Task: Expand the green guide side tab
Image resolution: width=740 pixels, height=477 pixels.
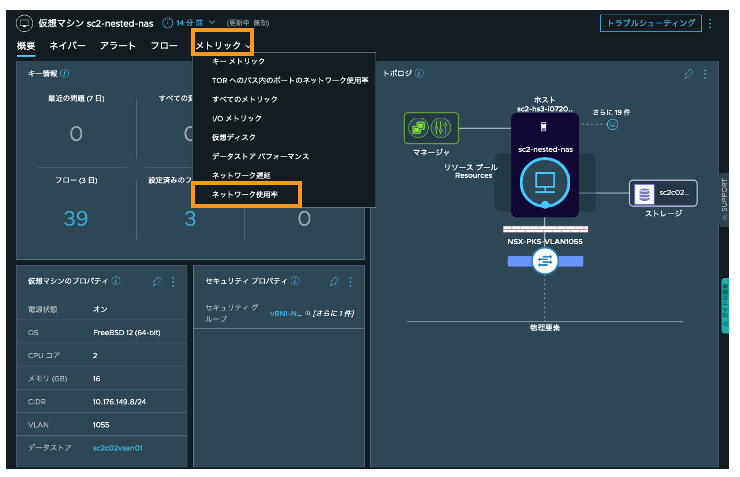Action: click(x=725, y=306)
